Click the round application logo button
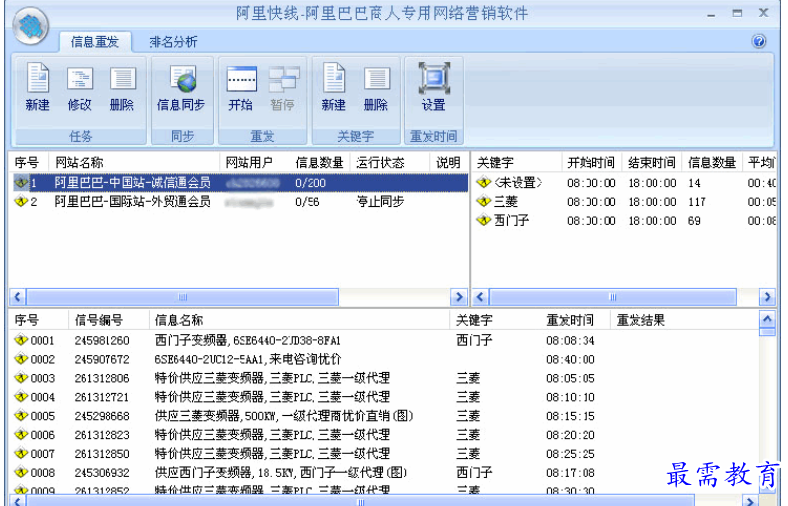 [31, 25]
